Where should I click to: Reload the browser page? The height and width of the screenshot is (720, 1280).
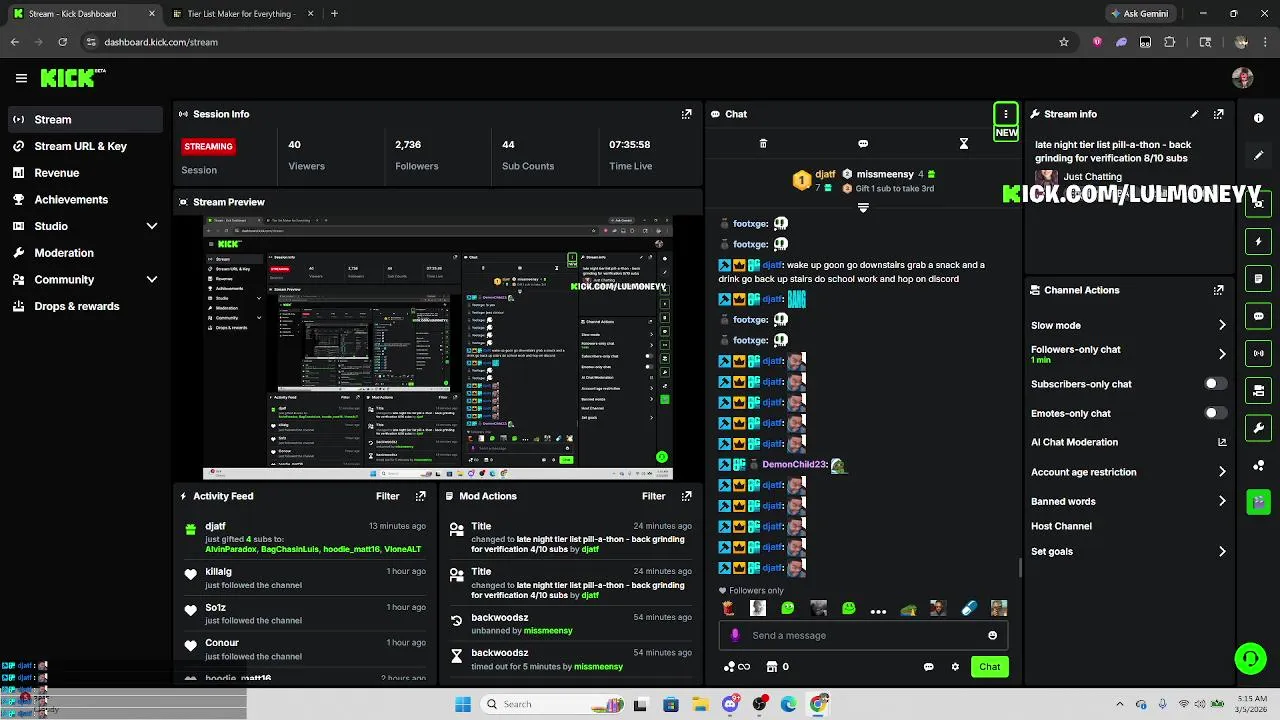[x=62, y=42]
